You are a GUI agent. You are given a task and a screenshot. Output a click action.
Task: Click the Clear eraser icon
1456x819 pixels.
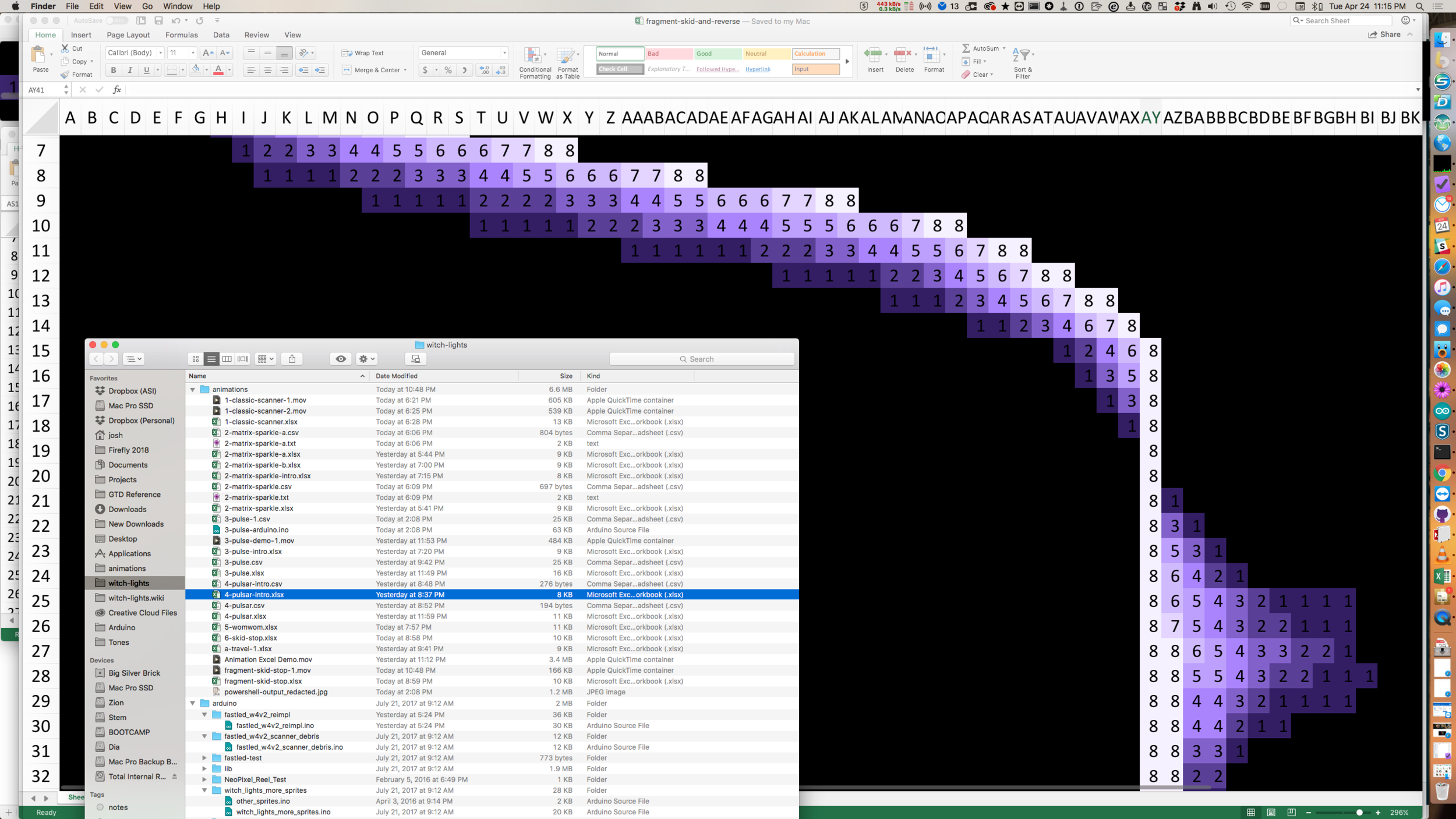point(966,75)
